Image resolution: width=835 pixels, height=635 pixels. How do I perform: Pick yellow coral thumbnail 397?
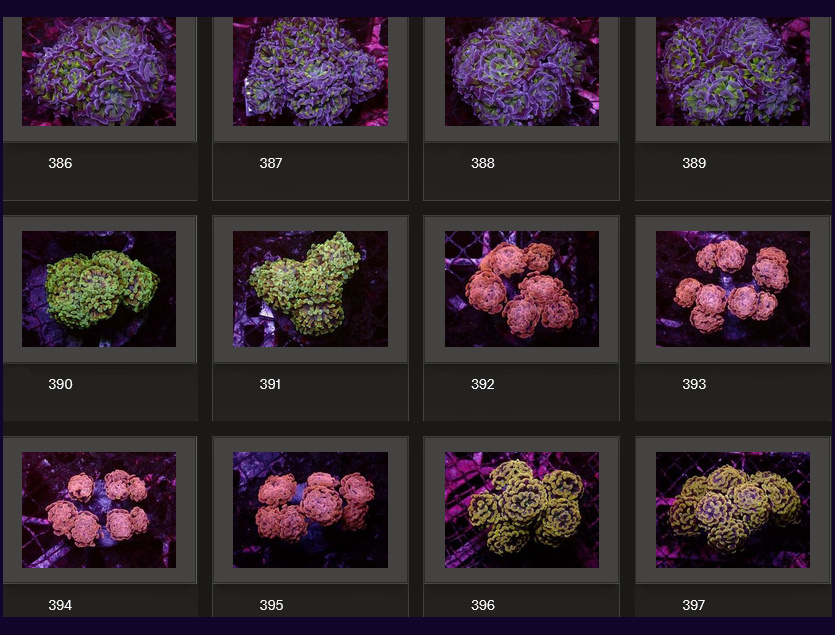(x=733, y=510)
